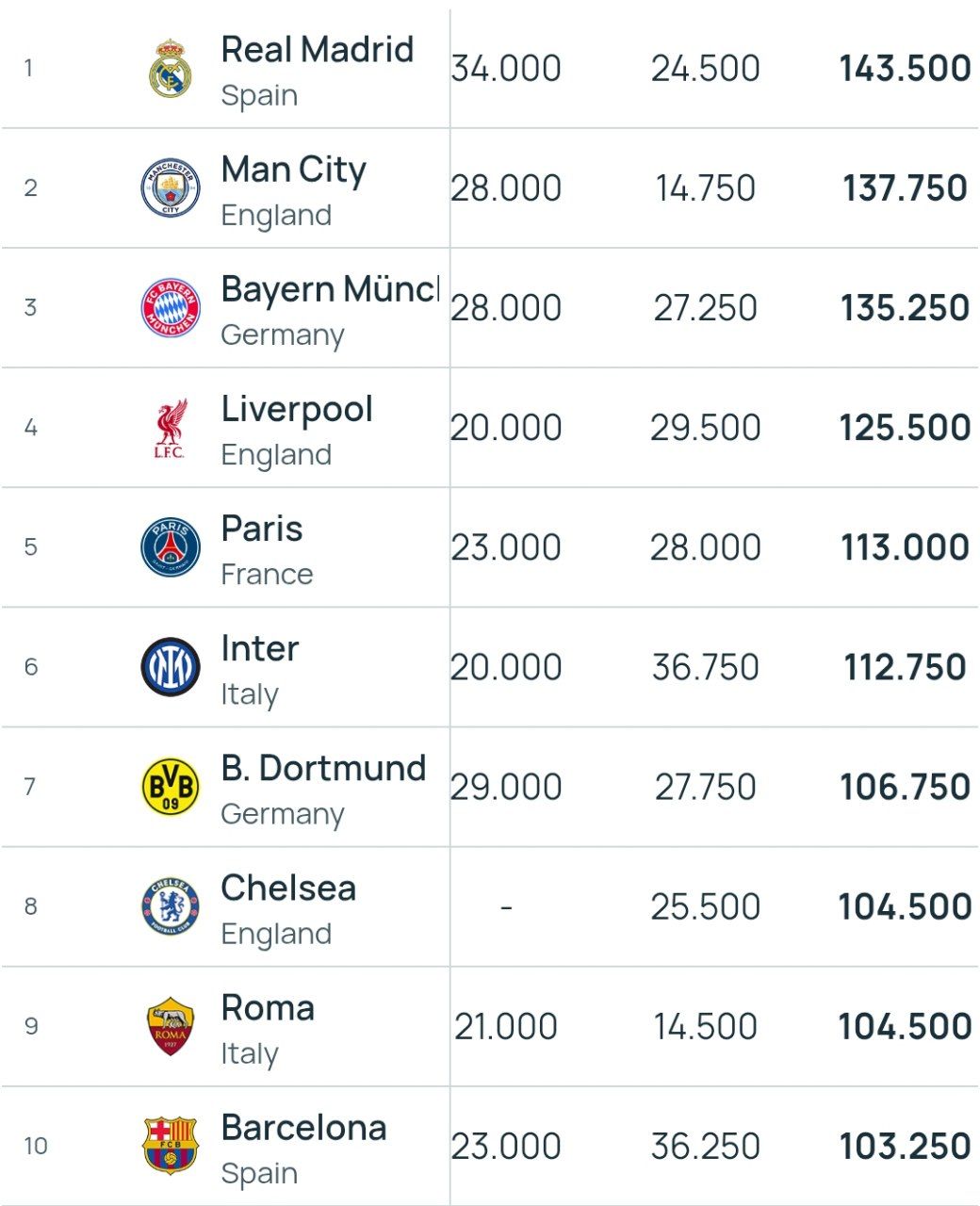Image resolution: width=980 pixels, height=1206 pixels.
Task: Click Paris's 23.000 coefficient value
Action: coord(506,547)
